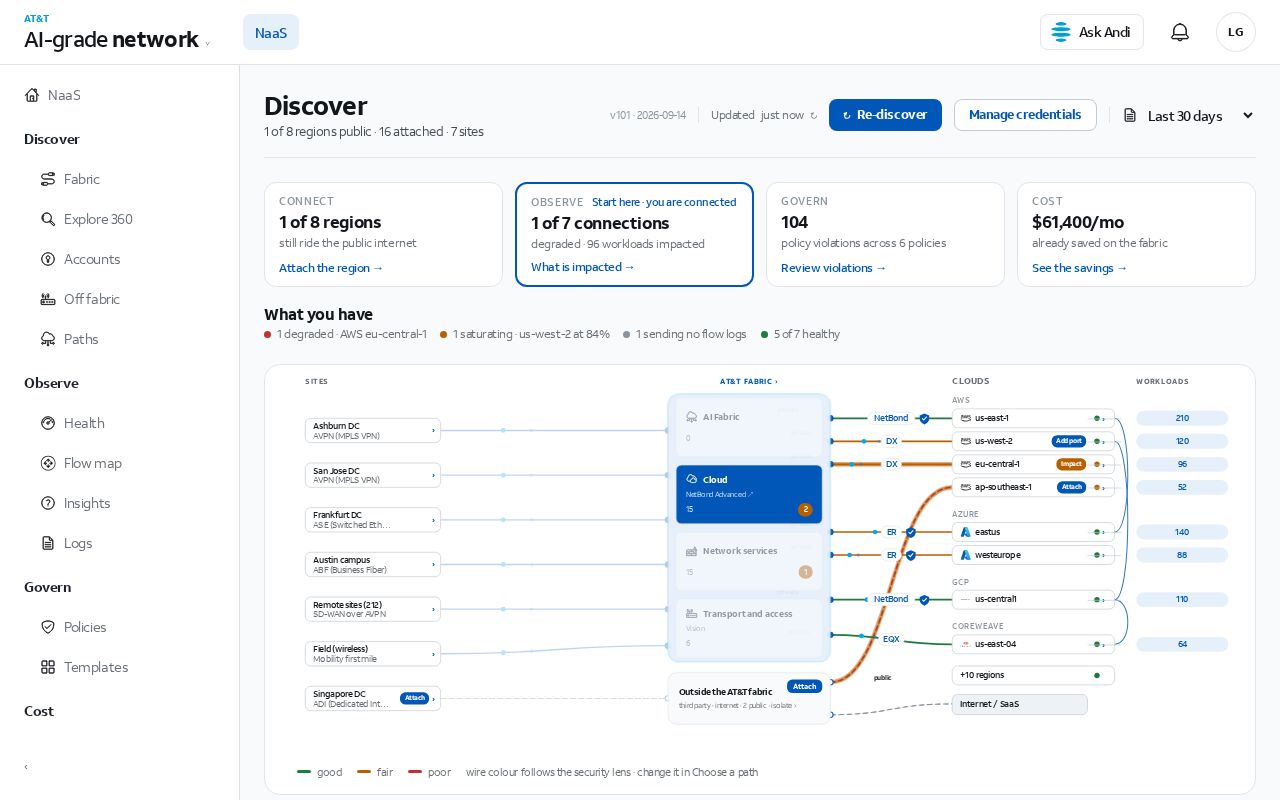Expand the San Jose DC site chevron
This screenshot has width=1280, height=800.
click(433, 475)
